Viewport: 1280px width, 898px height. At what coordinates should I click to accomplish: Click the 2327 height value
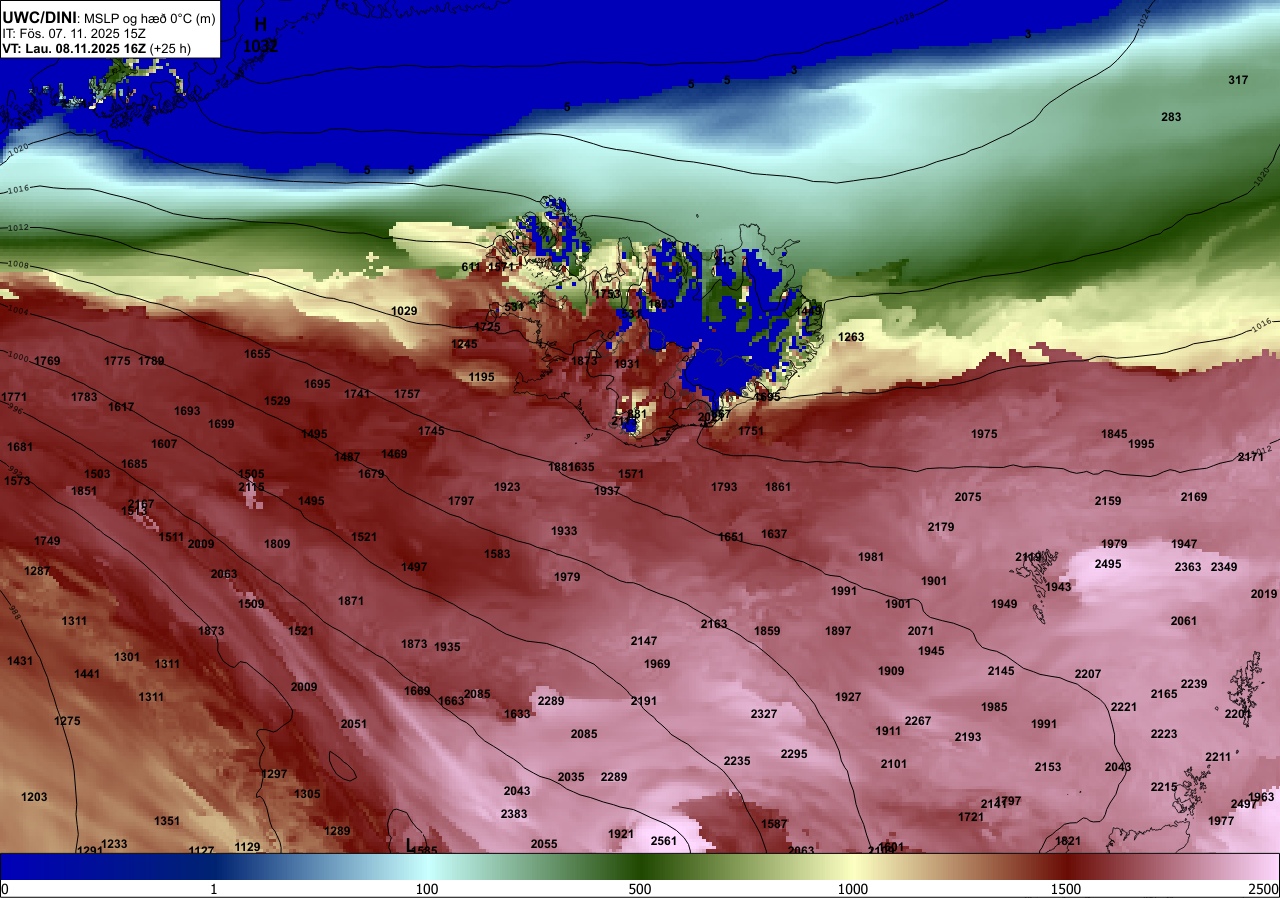pos(764,714)
